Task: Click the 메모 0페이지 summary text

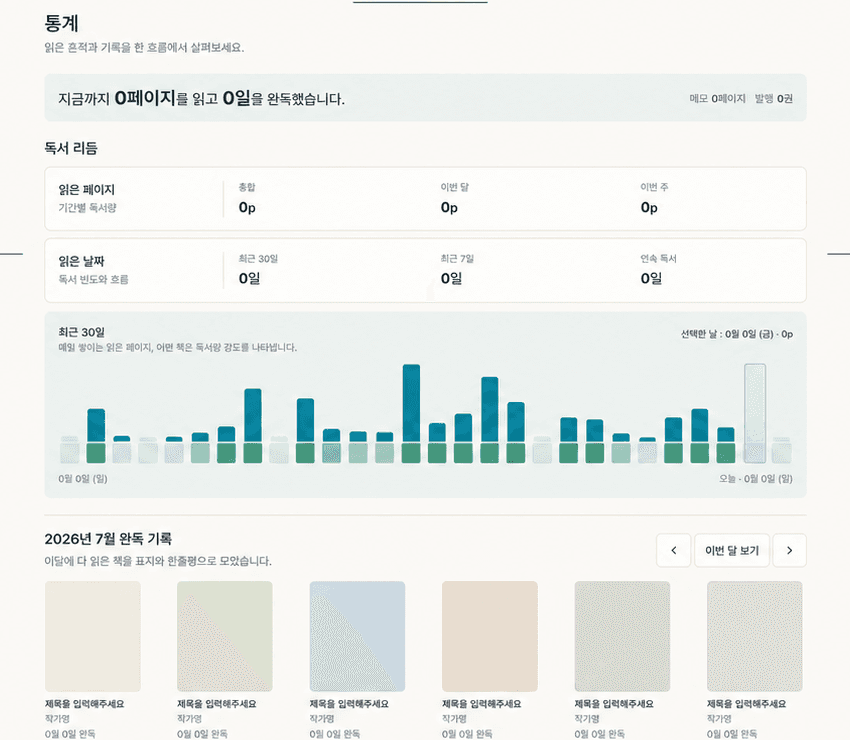Action: (717, 99)
